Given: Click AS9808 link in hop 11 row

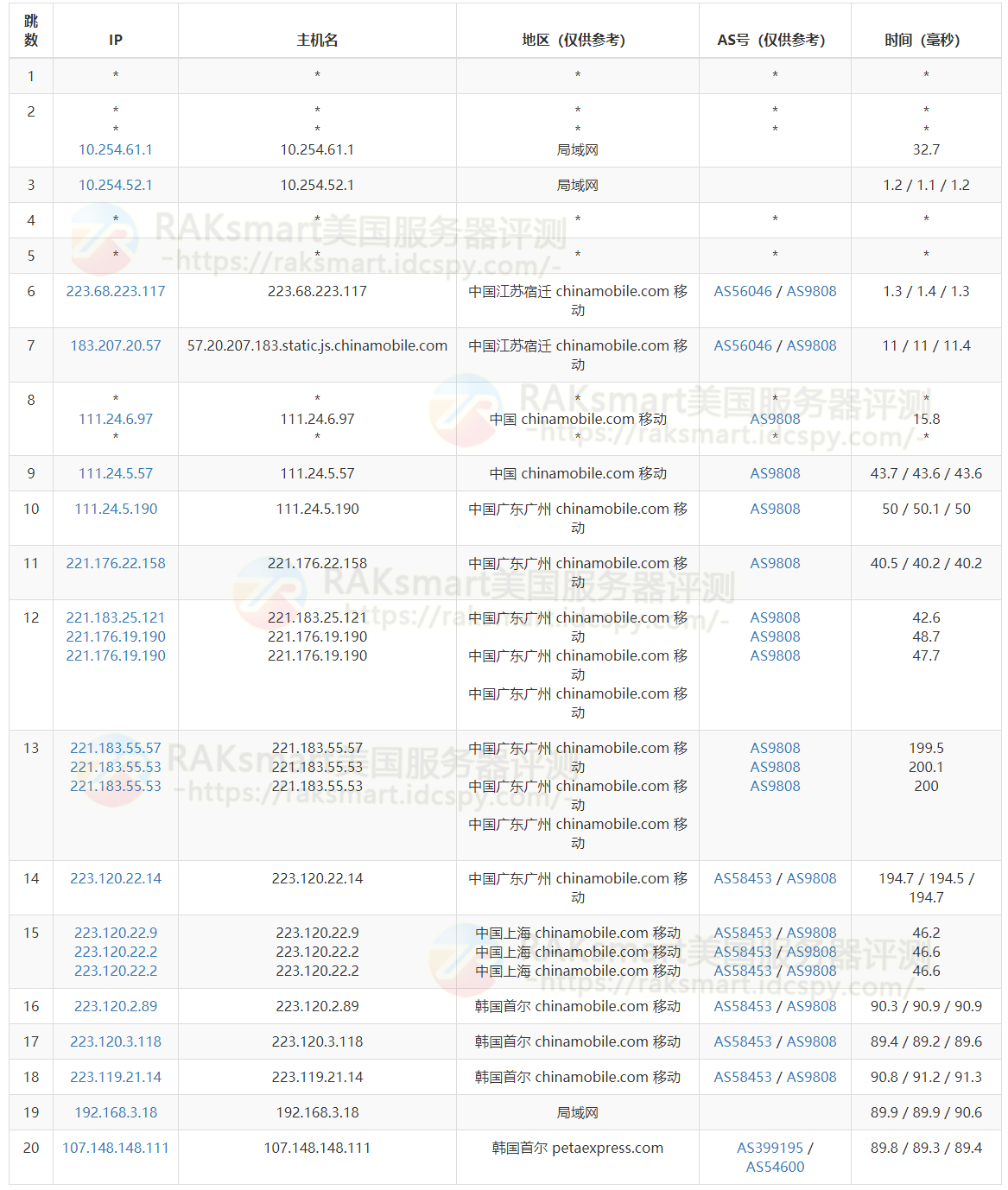Looking at the screenshot, I should tap(775, 563).
